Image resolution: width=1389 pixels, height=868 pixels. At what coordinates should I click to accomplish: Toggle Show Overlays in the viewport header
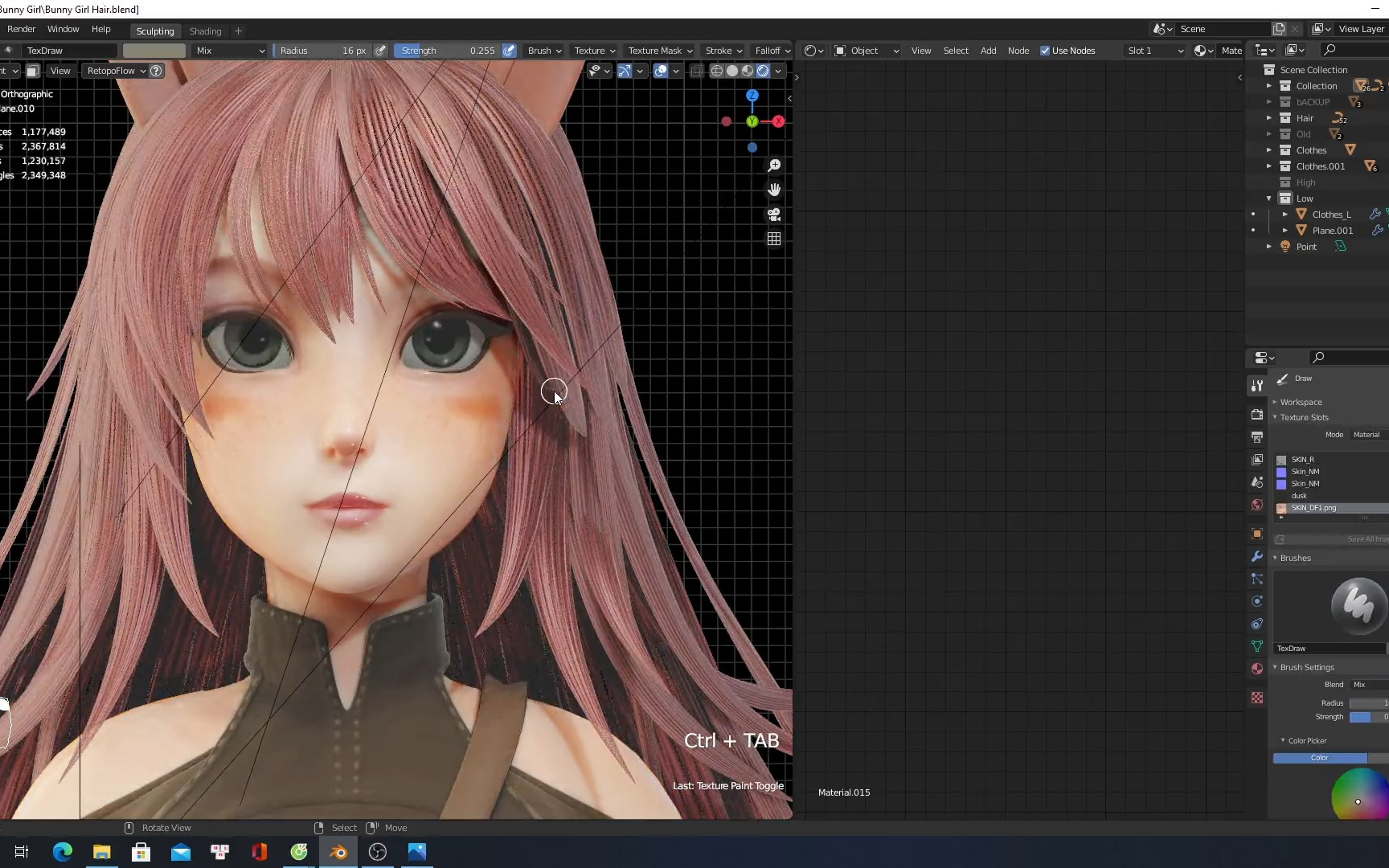click(660, 71)
